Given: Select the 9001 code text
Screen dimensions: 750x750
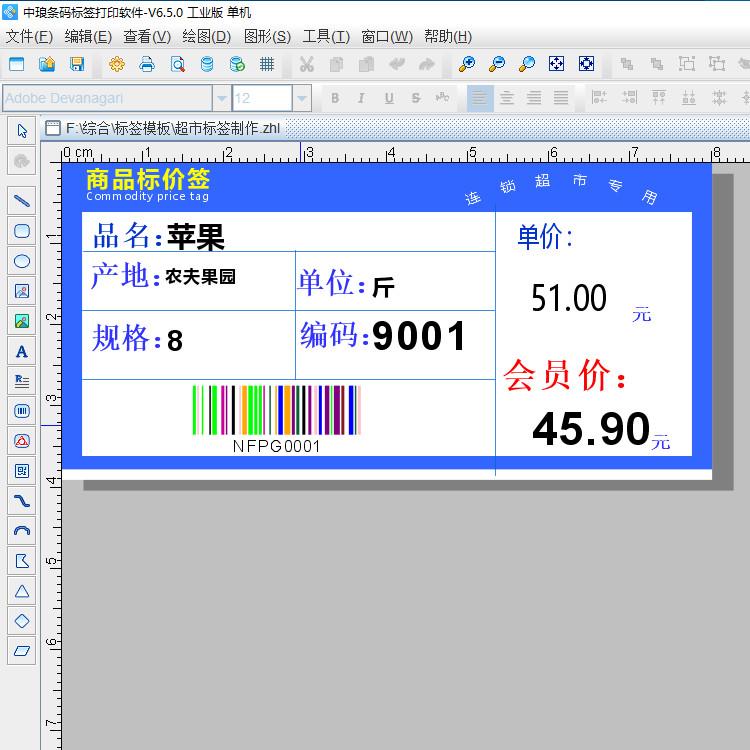Looking at the screenshot, I should point(419,336).
